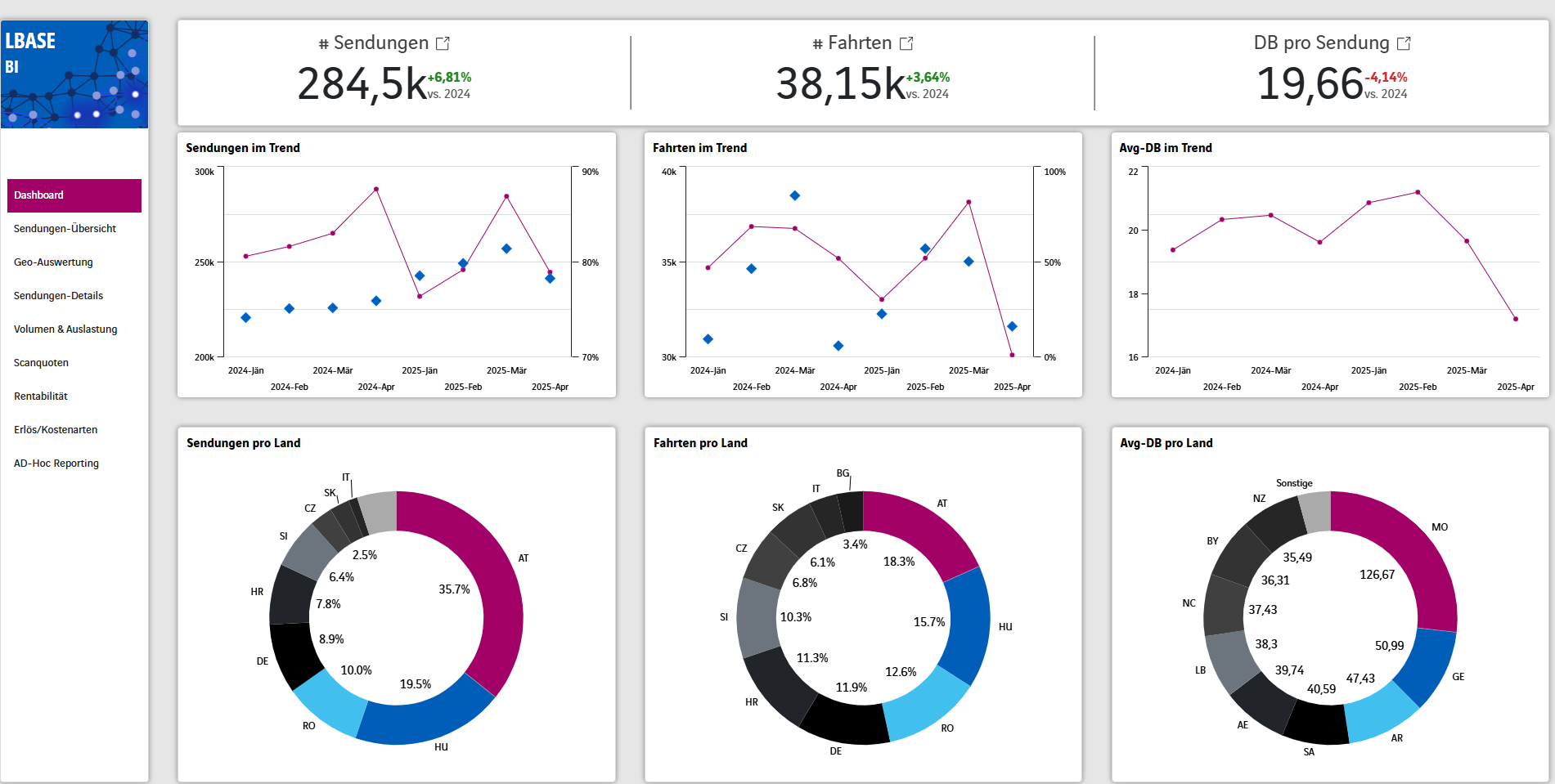
Task: Click 2025-Apr point in Avg-DB im Trend
Action: (x=1516, y=319)
